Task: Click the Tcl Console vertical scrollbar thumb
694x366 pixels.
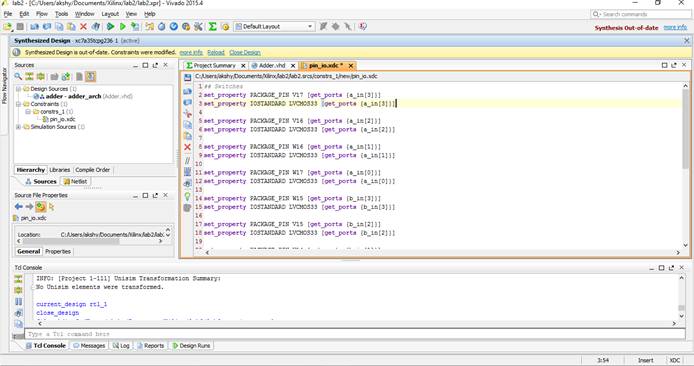Action: click(x=682, y=308)
